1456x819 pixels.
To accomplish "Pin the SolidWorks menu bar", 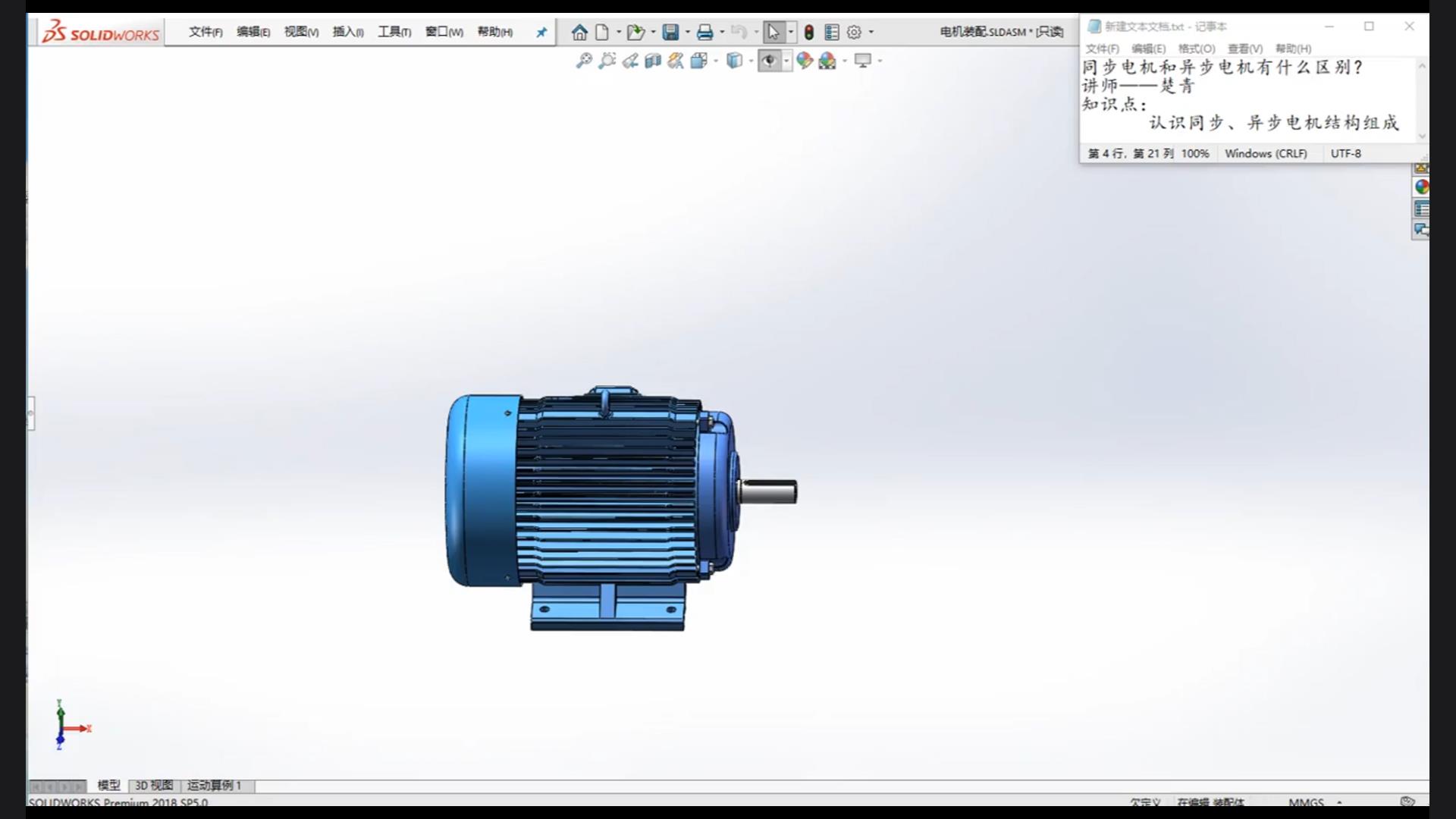I will 541,32.
